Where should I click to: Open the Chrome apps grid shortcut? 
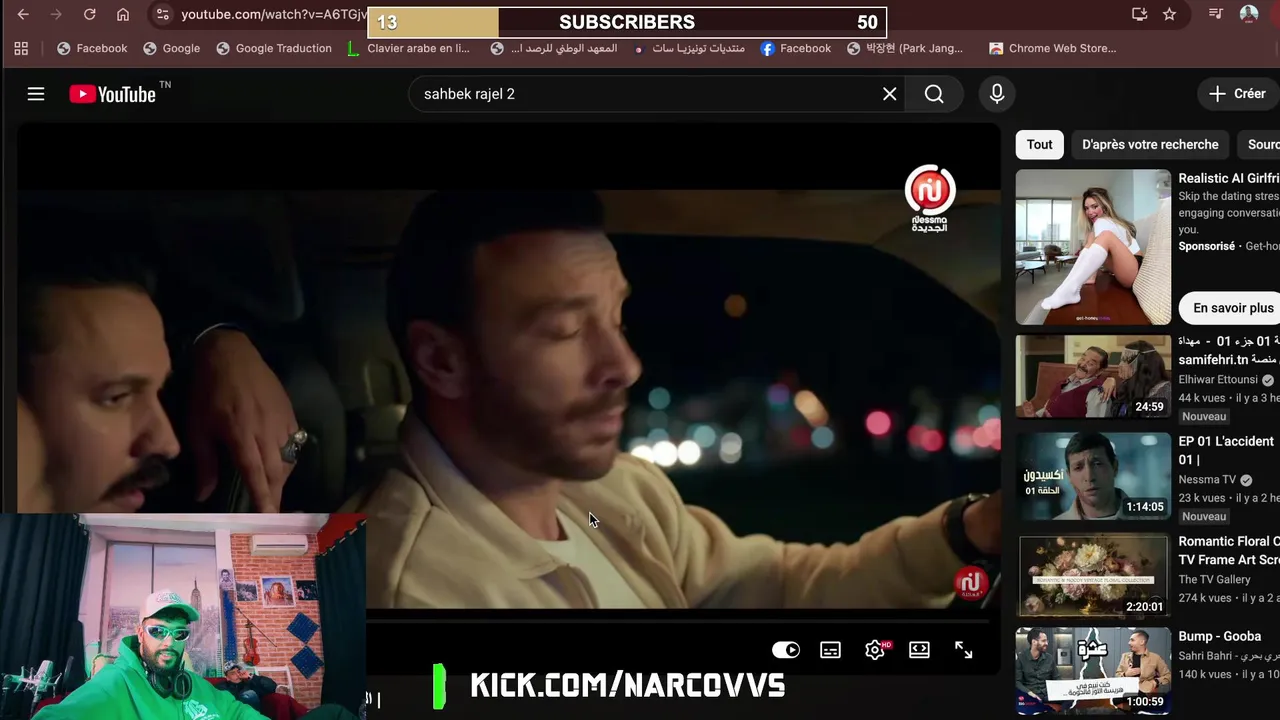[x=21, y=48]
